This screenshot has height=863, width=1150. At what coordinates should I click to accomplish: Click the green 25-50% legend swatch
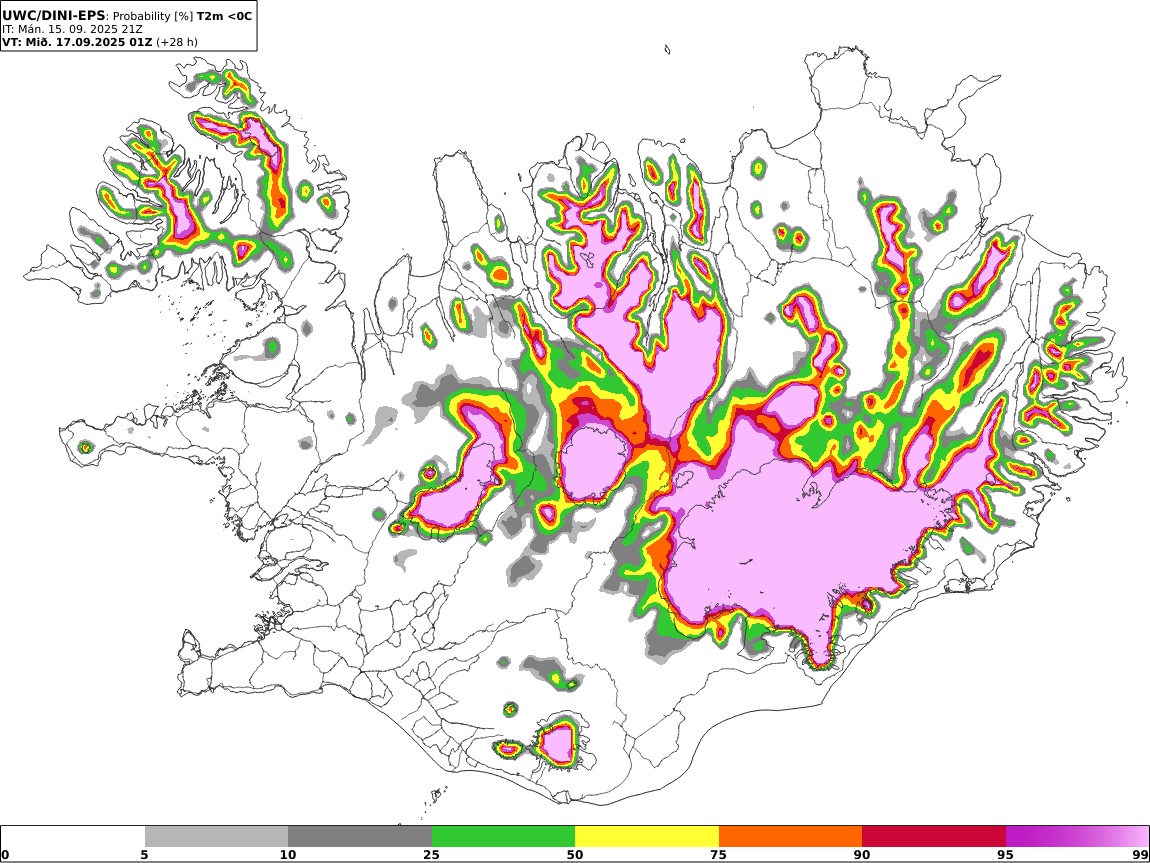click(x=503, y=836)
